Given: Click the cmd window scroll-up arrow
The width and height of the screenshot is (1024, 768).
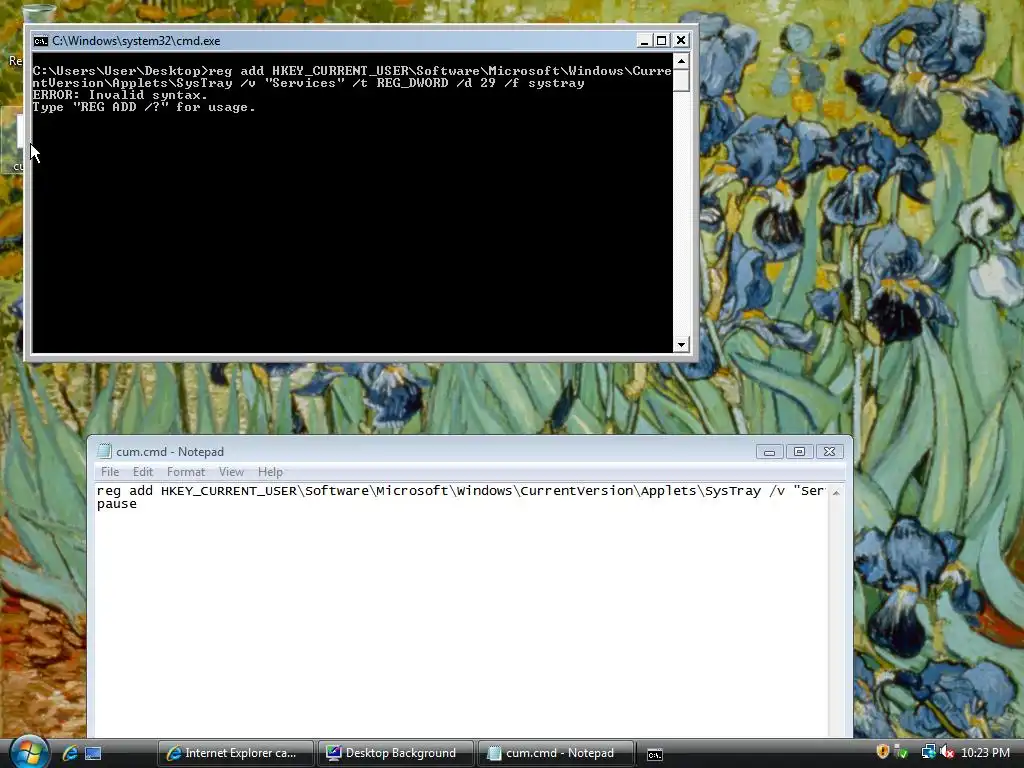Looking at the screenshot, I should click(681, 61).
